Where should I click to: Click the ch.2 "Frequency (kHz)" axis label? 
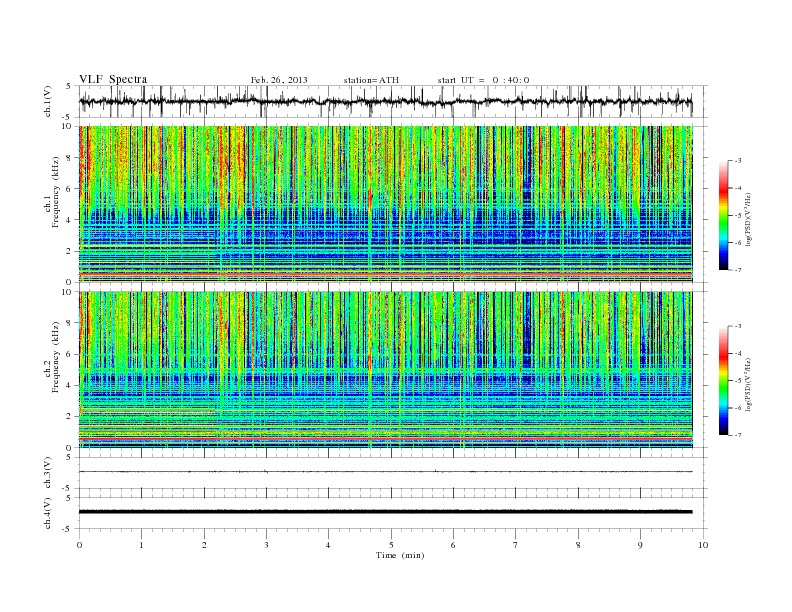pyautogui.click(x=56, y=358)
